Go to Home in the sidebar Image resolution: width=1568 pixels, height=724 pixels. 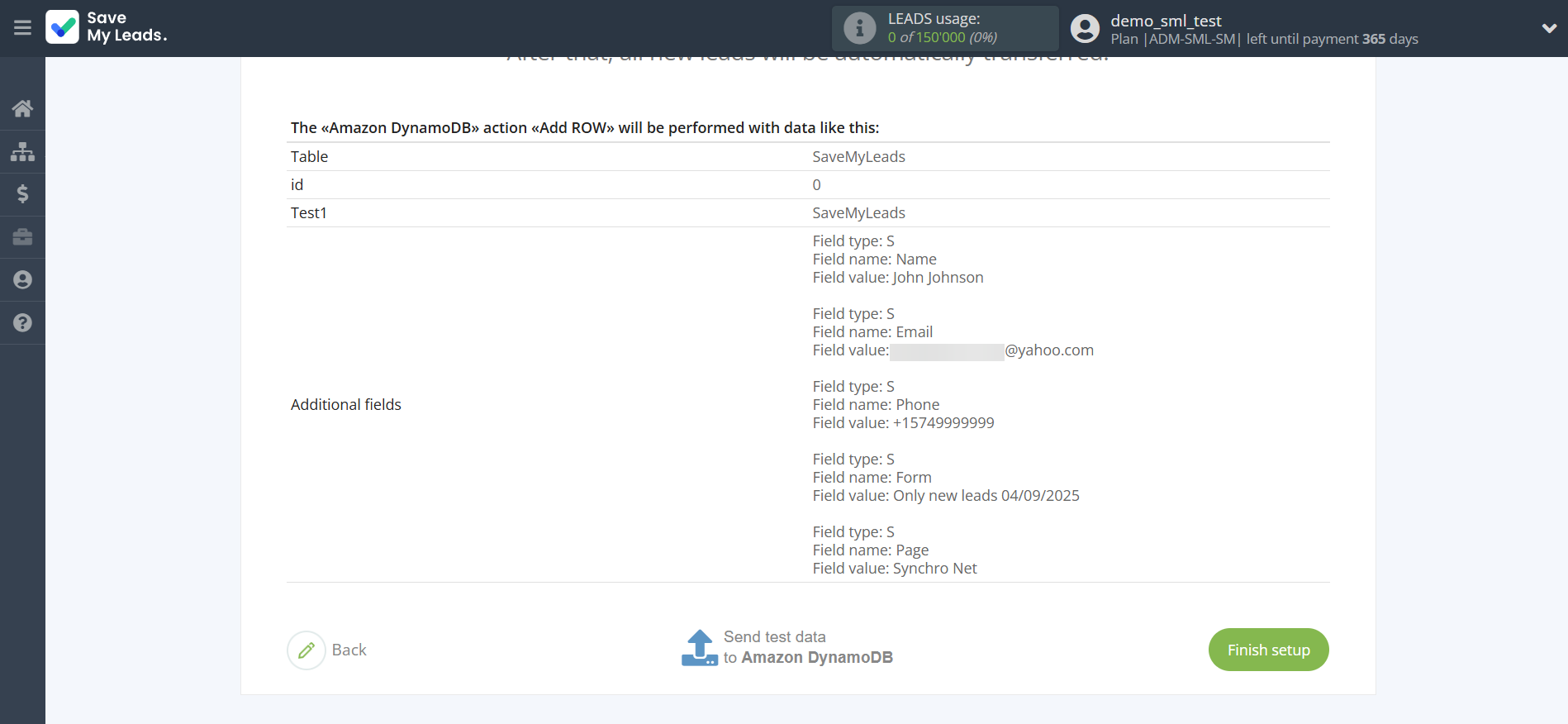(x=22, y=108)
